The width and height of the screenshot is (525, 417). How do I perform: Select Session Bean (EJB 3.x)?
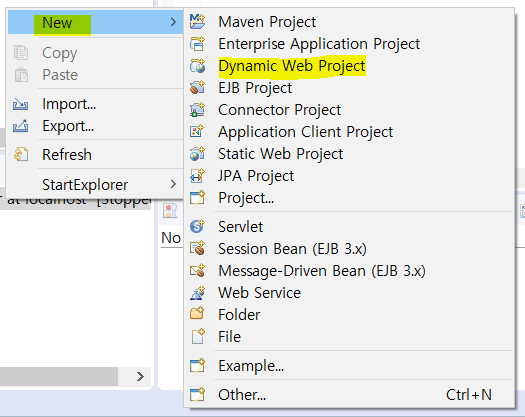coord(349,249)
